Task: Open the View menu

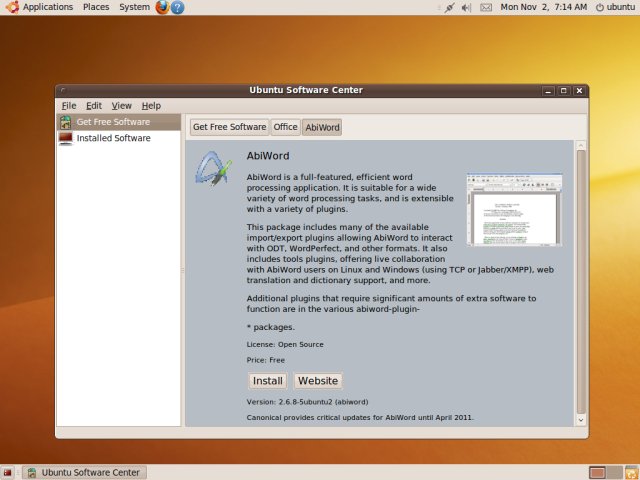Action: (x=122, y=106)
